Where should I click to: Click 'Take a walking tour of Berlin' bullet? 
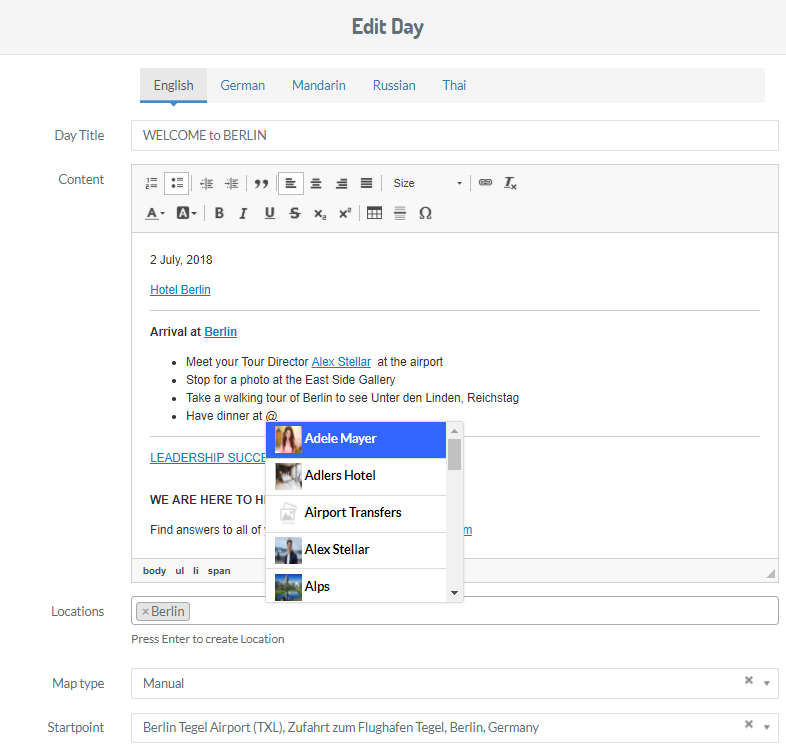(x=352, y=398)
